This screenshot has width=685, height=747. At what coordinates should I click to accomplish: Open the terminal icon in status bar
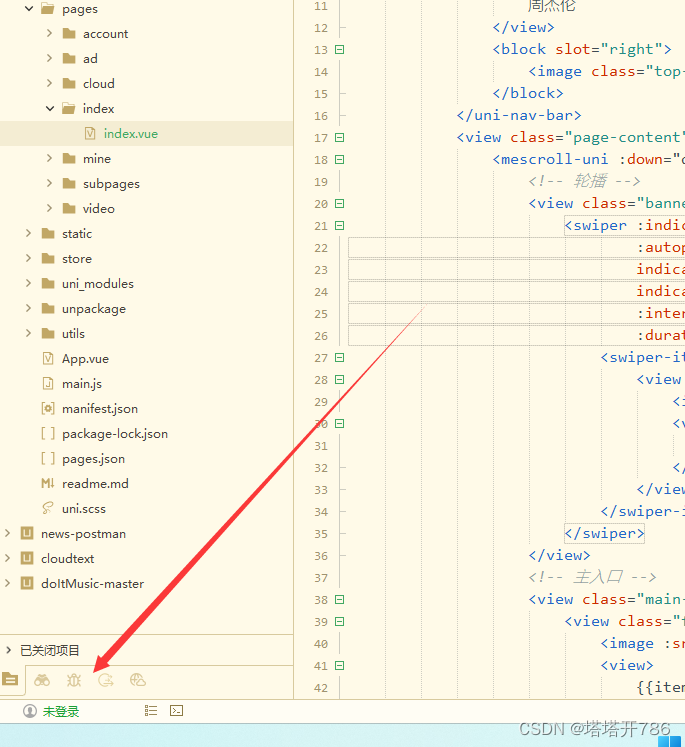(x=176, y=711)
